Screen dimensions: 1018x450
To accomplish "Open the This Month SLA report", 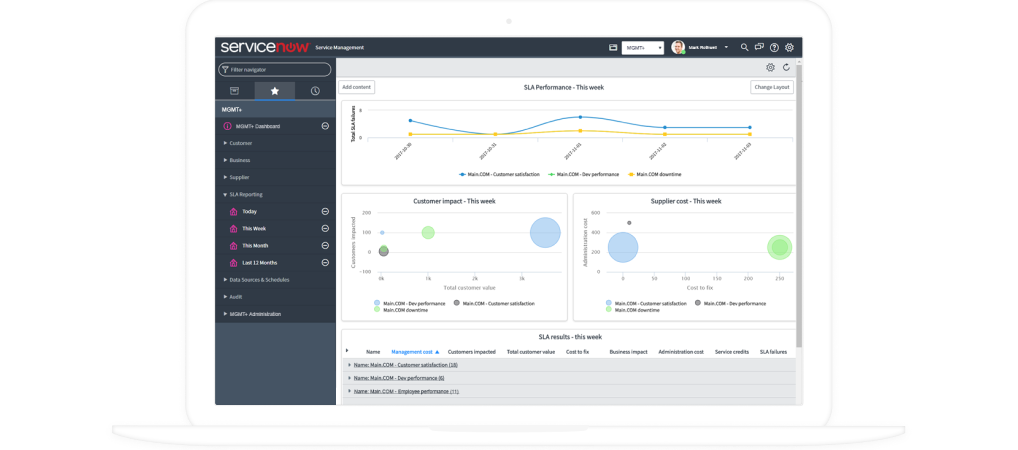I will [255, 245].
